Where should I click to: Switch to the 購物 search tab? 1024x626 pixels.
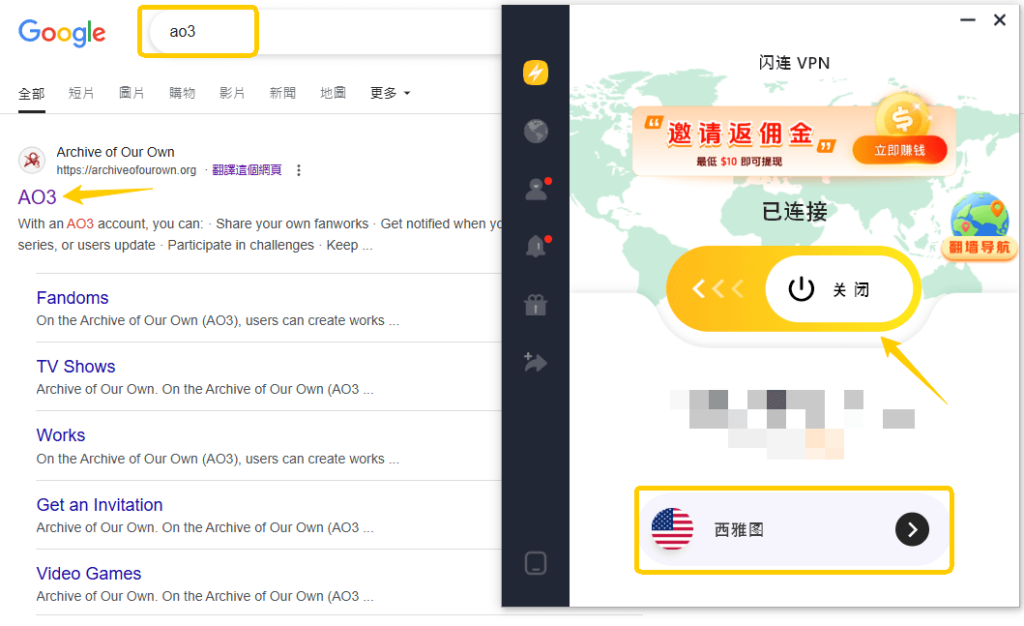(x=182, y=93)
